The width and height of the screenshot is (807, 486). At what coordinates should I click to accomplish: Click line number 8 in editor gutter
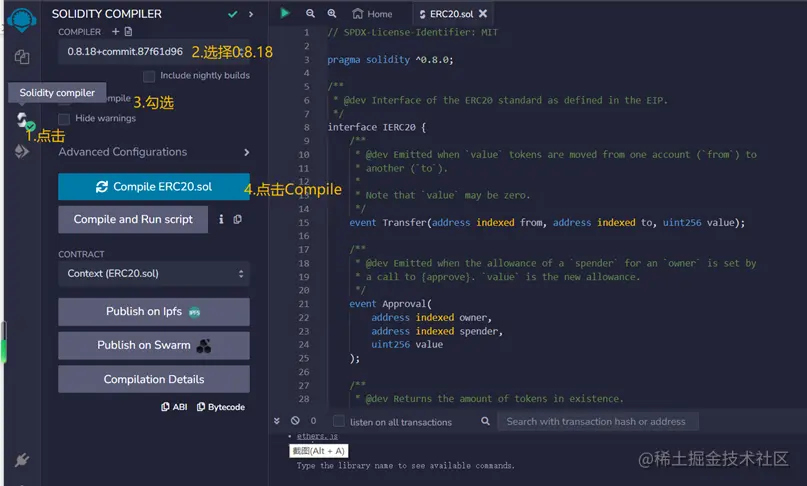[307, 128]
